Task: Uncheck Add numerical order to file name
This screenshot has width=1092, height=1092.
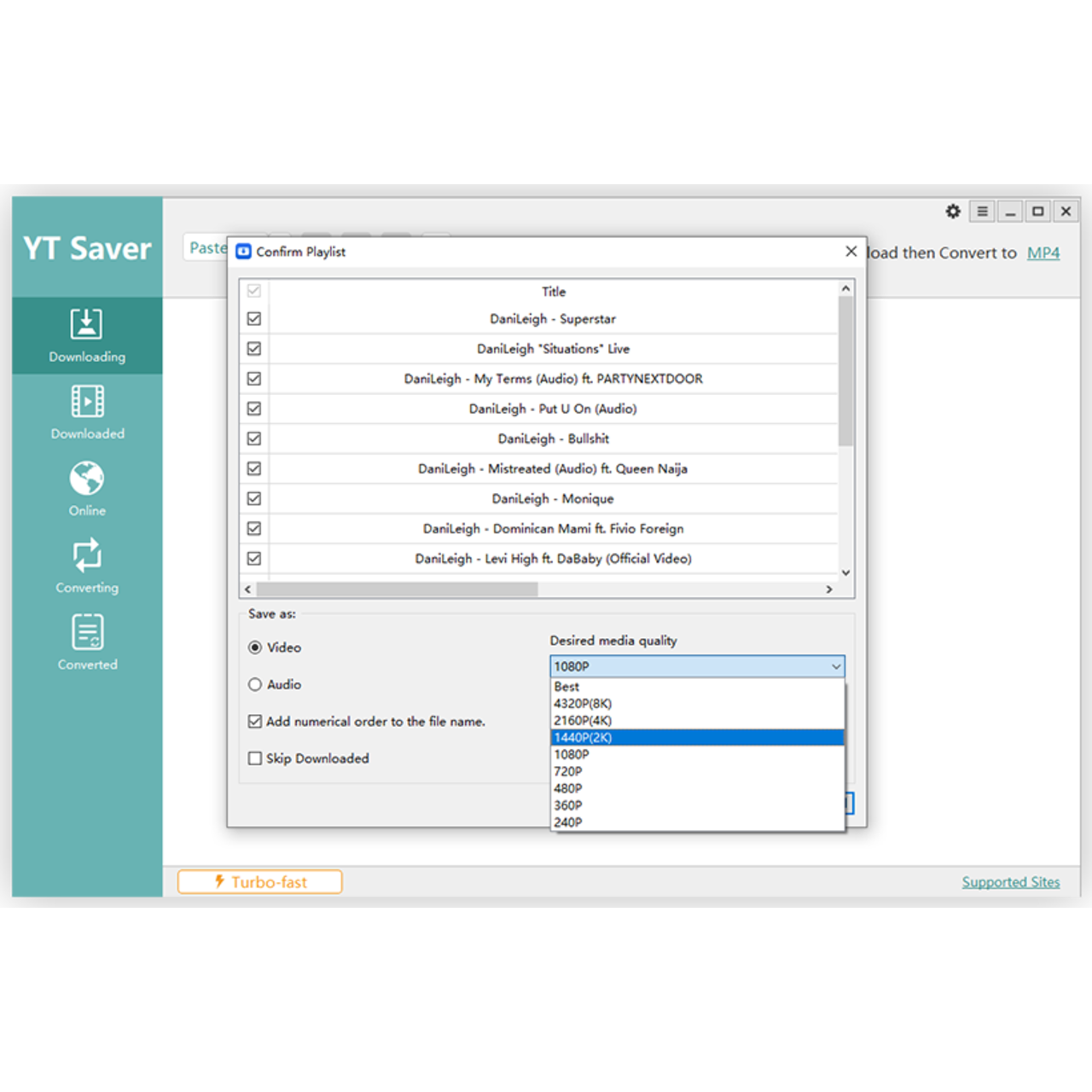Action: [x=255, y=722]
